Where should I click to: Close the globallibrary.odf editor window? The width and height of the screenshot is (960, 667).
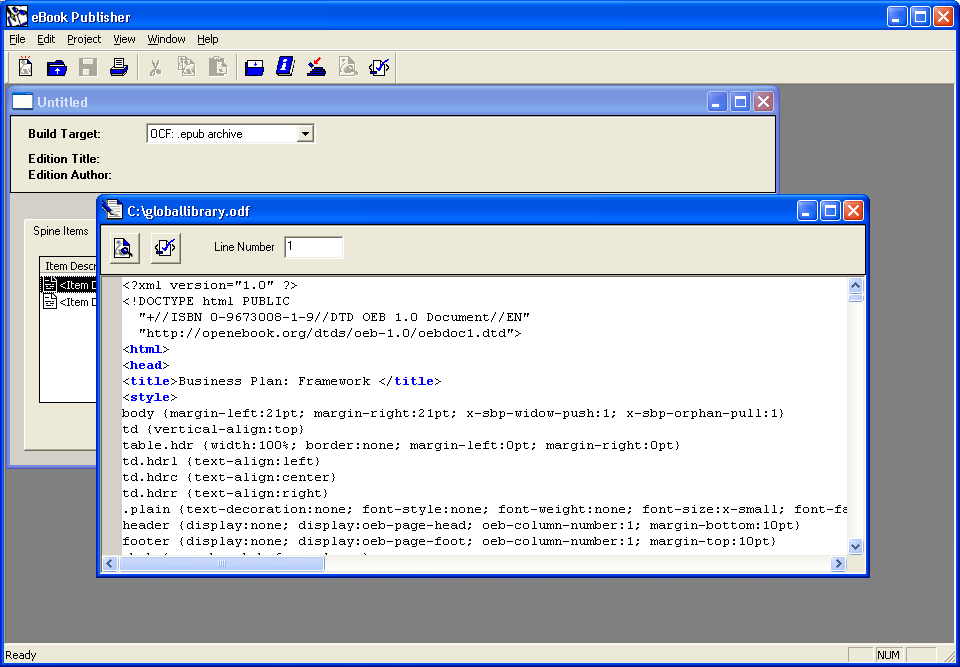(853, 211)
